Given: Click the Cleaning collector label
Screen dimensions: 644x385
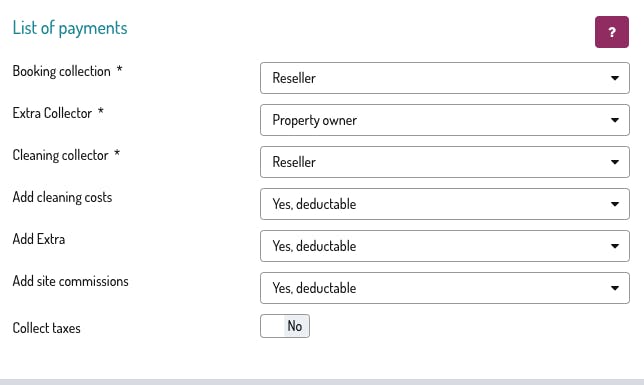Looking at the screenshot, I should (x=60, y=155).
